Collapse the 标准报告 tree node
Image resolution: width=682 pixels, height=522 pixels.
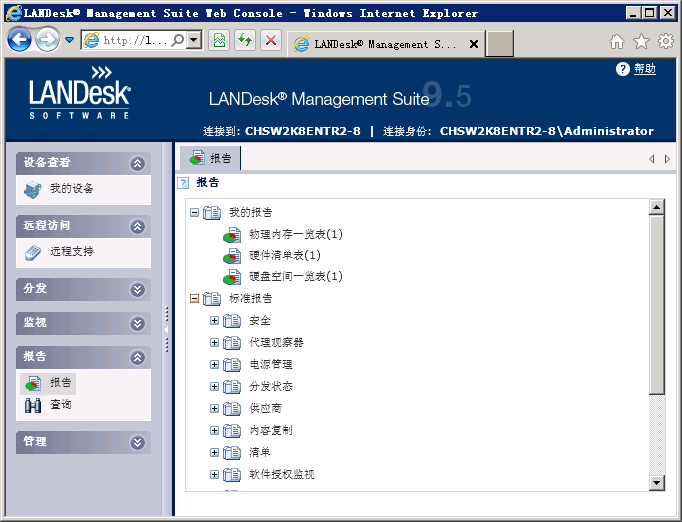(x=194, y=298)
